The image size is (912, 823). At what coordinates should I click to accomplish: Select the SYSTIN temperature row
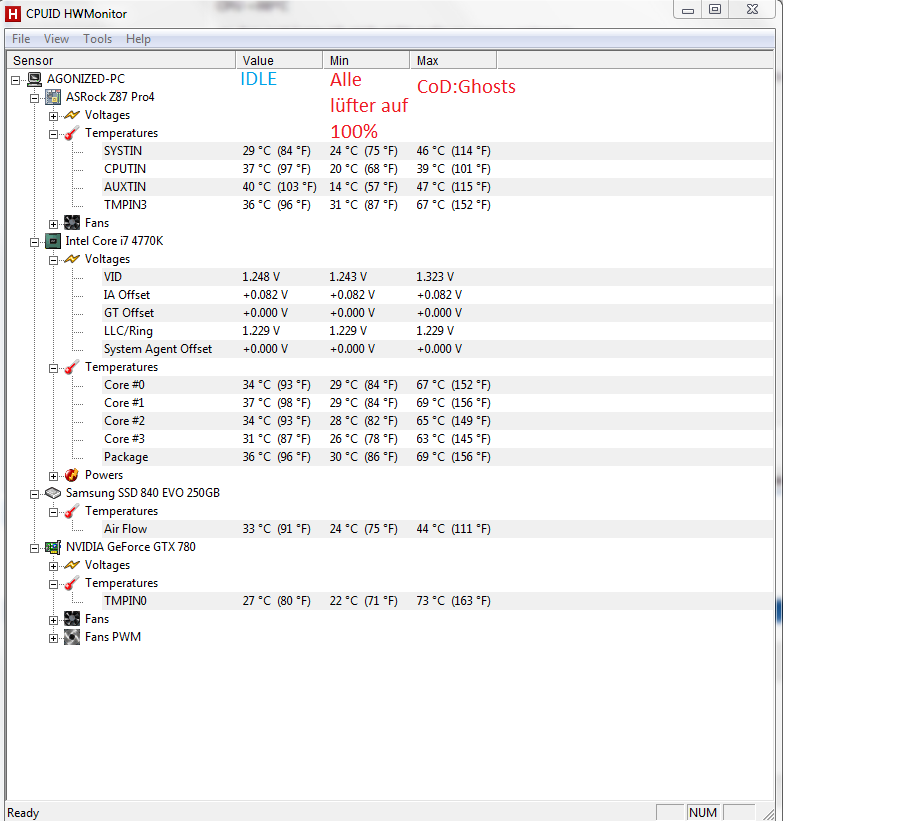[436, 151]
